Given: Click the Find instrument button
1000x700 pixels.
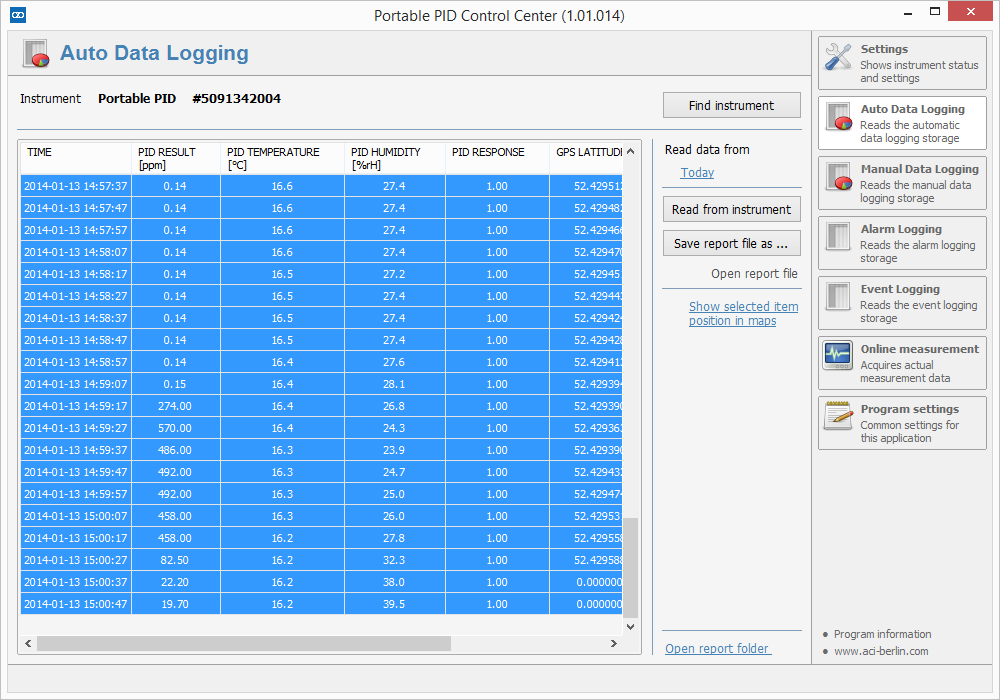Looking at the screenshot, I should click(731, 105).
